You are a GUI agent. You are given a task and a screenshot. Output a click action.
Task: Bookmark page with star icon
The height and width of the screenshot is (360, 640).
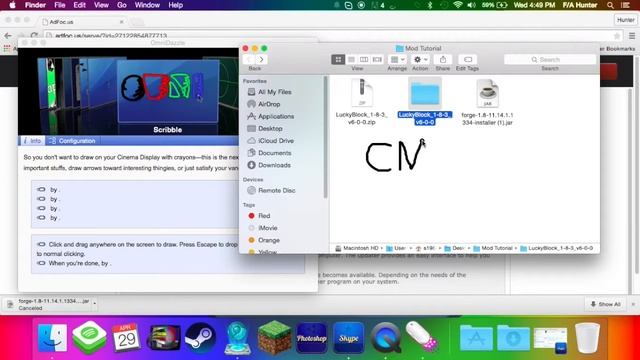point(617,36)
